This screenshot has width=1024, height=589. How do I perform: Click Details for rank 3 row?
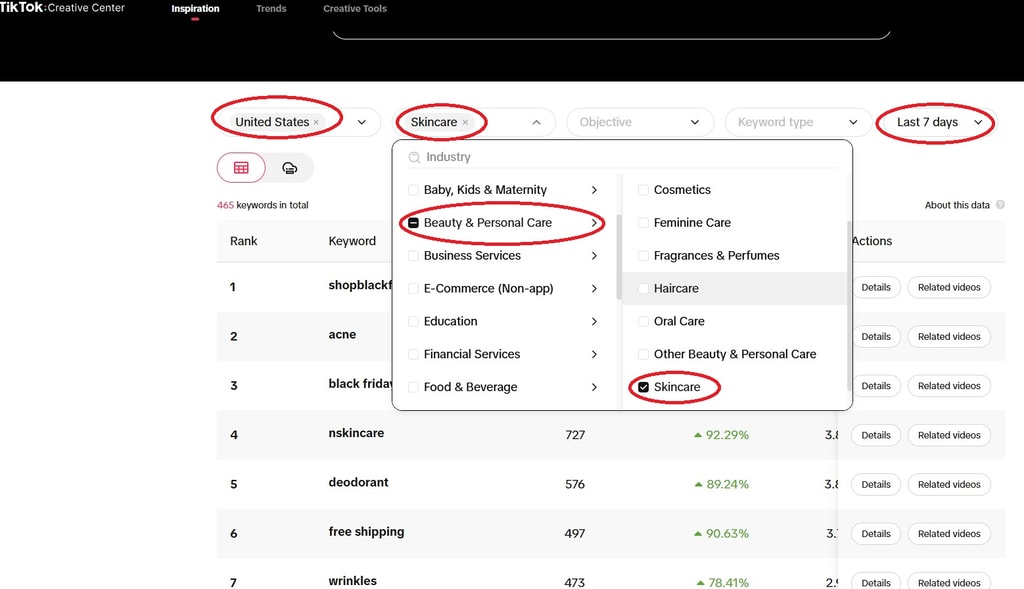click(x=876, y=386)
